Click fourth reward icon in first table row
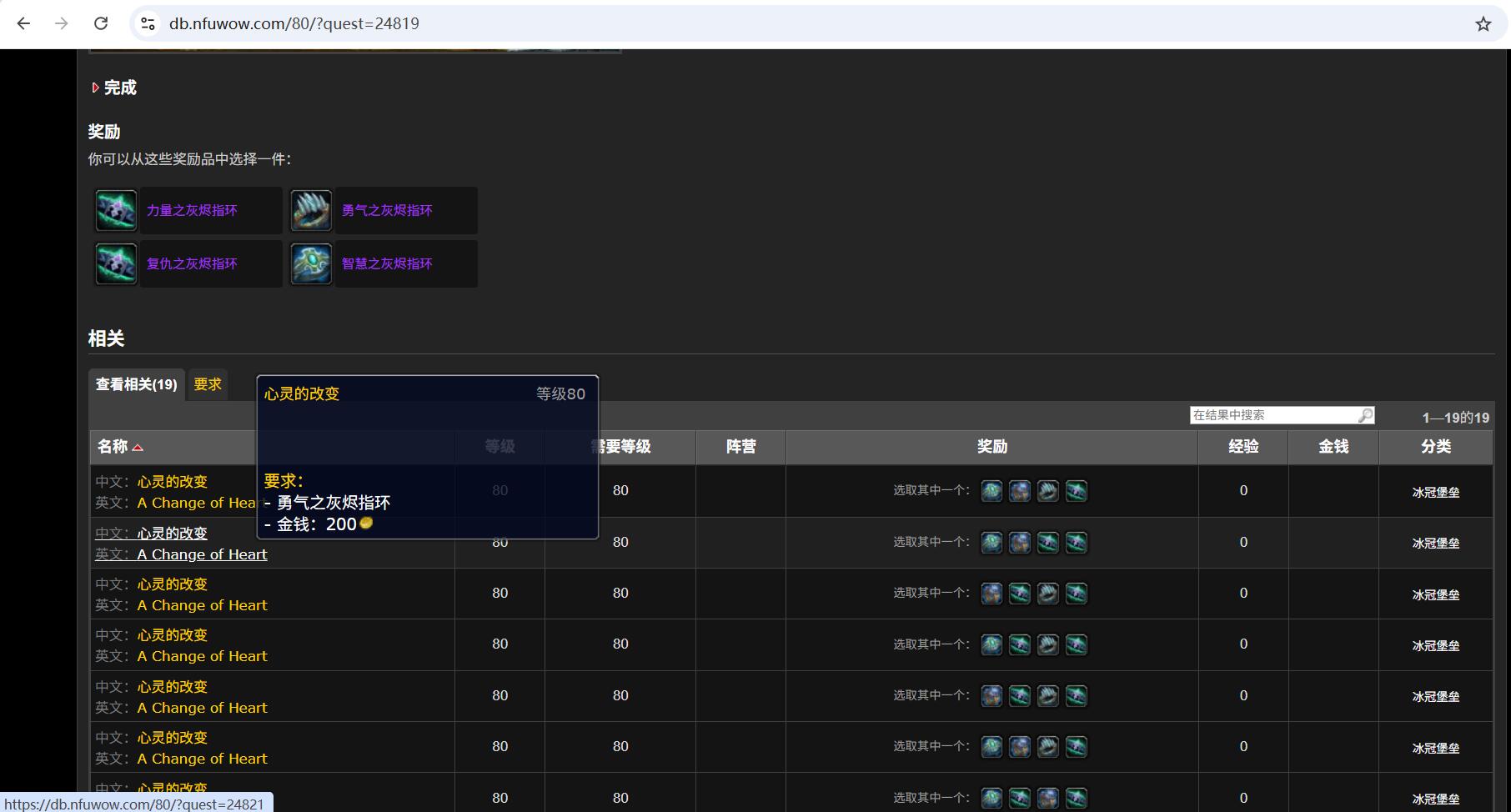The height and width of the screenshot is (812, 1511). click(x=1077, y=491)
